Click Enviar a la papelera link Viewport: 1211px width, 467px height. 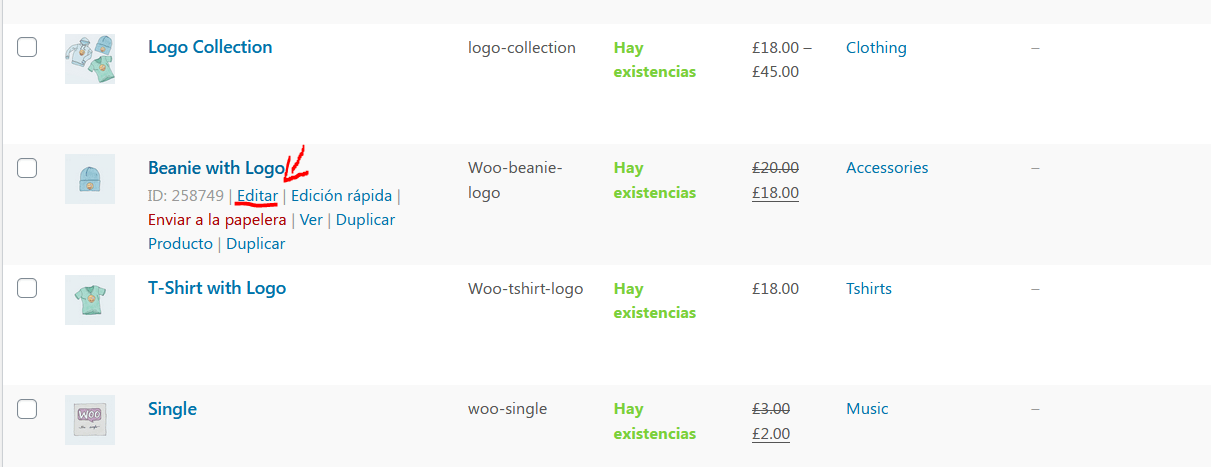[x=217, y=220]
